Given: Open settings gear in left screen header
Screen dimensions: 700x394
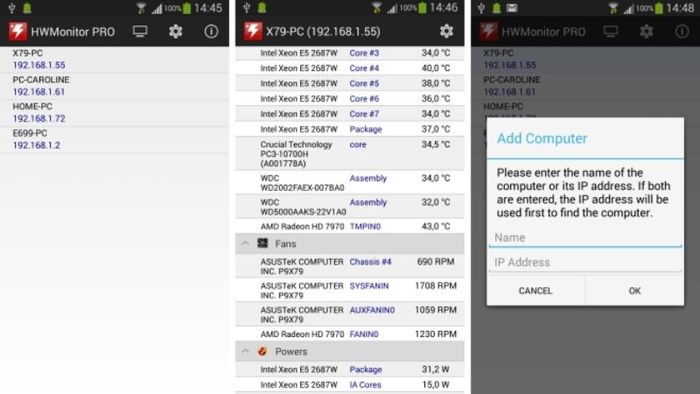Looking at the screenshot, I should (175, 31).
